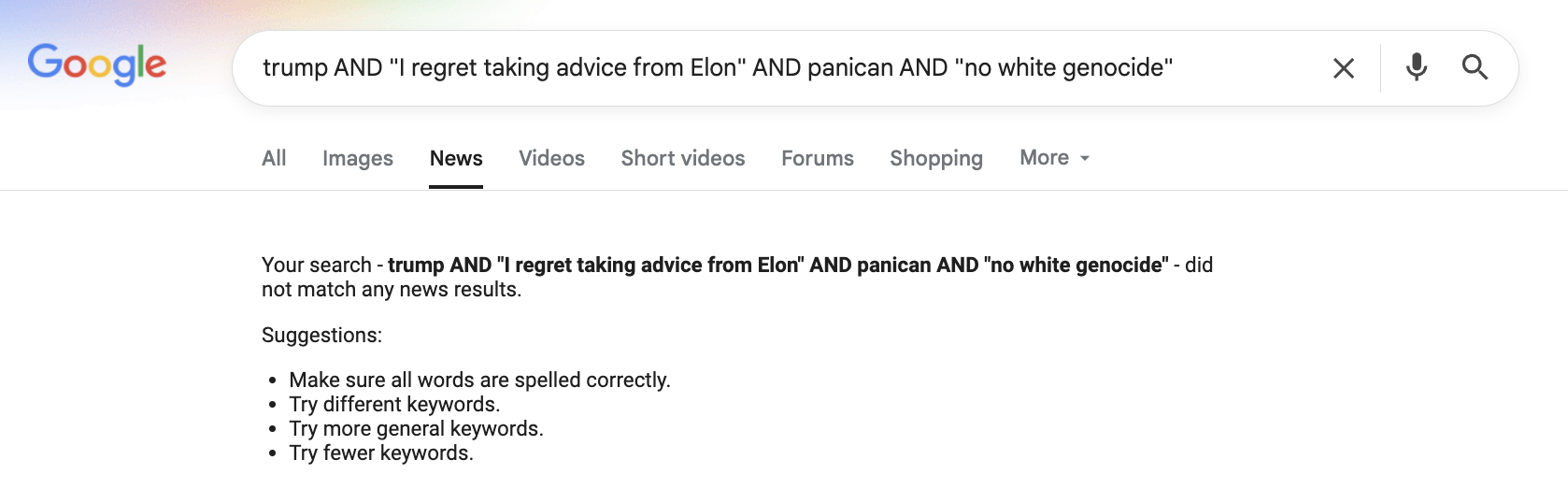
Task: Start voice search with the microphone icon
Action: [1417, 67]
